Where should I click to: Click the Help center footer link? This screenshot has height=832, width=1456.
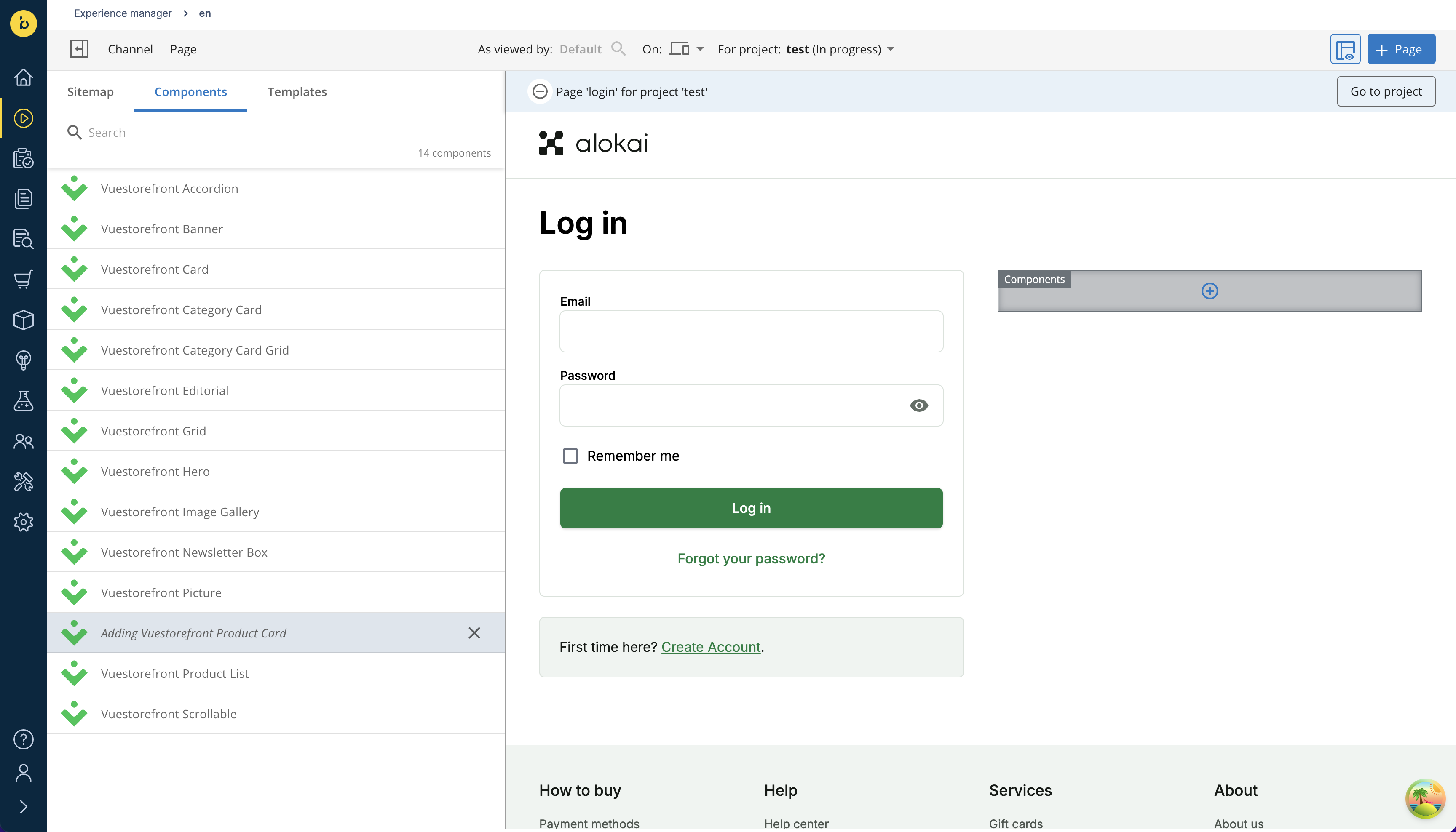[796, 824]
